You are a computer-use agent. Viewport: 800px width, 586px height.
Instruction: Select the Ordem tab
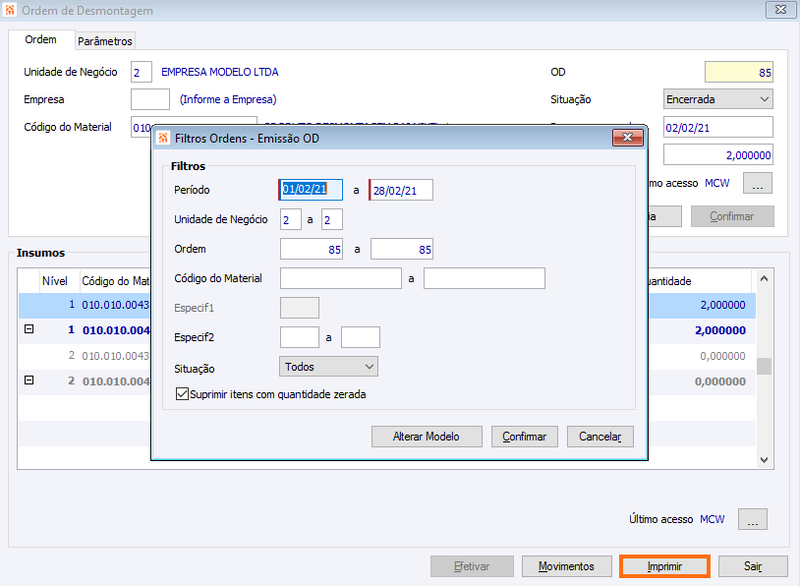click(x=41, y=39)
